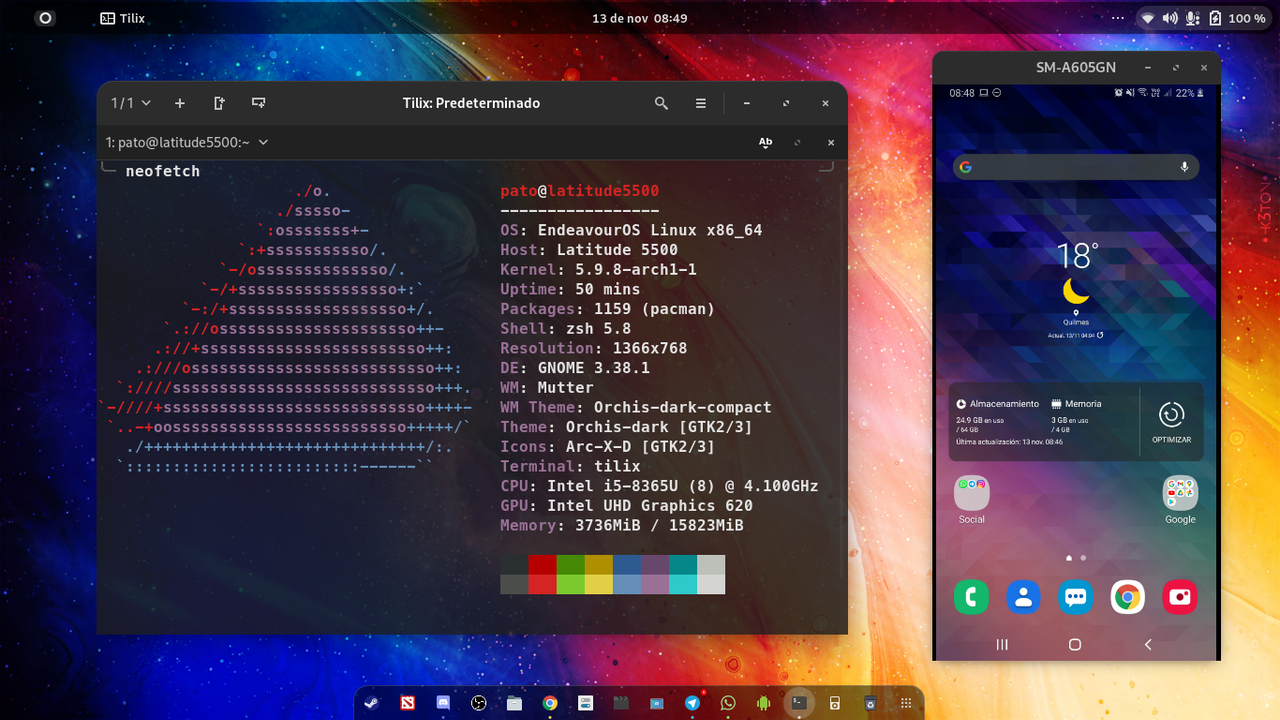Open Activities overview button in top bar
This screenshot has height=720, width=1280.
pos(45,18)
